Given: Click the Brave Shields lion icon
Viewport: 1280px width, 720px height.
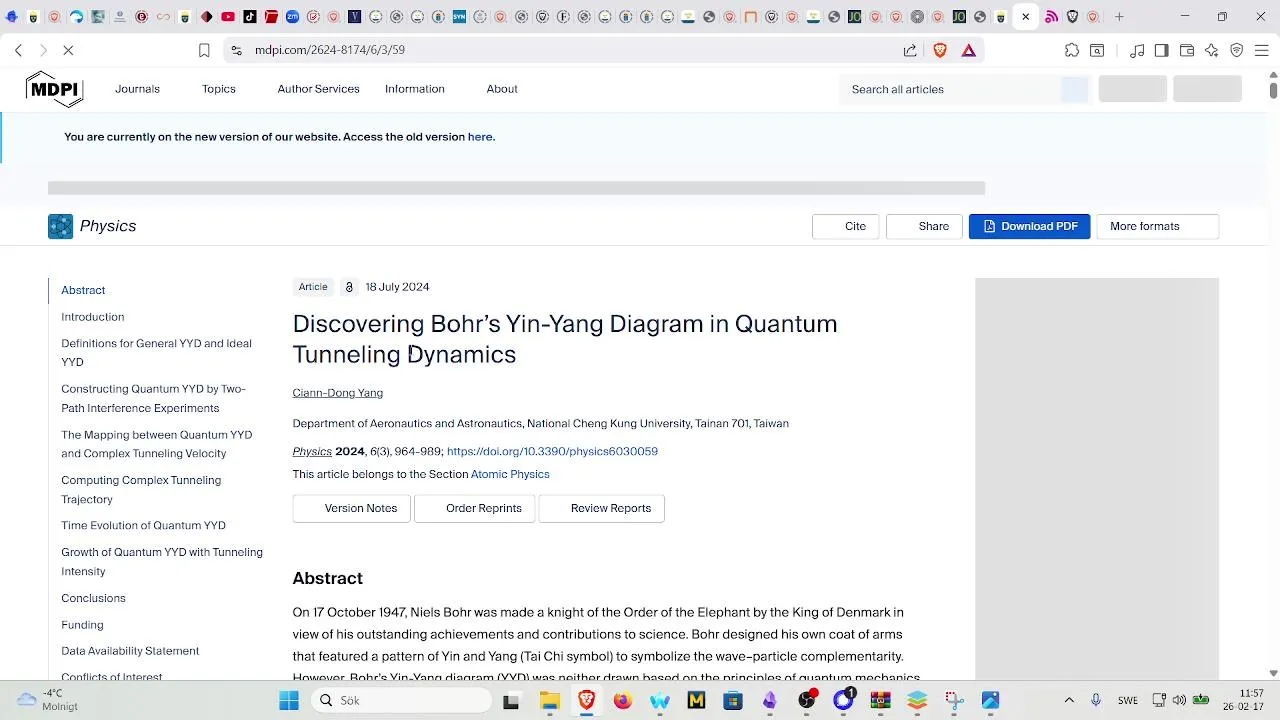Looking at the screenshot, I should [940, 50].
